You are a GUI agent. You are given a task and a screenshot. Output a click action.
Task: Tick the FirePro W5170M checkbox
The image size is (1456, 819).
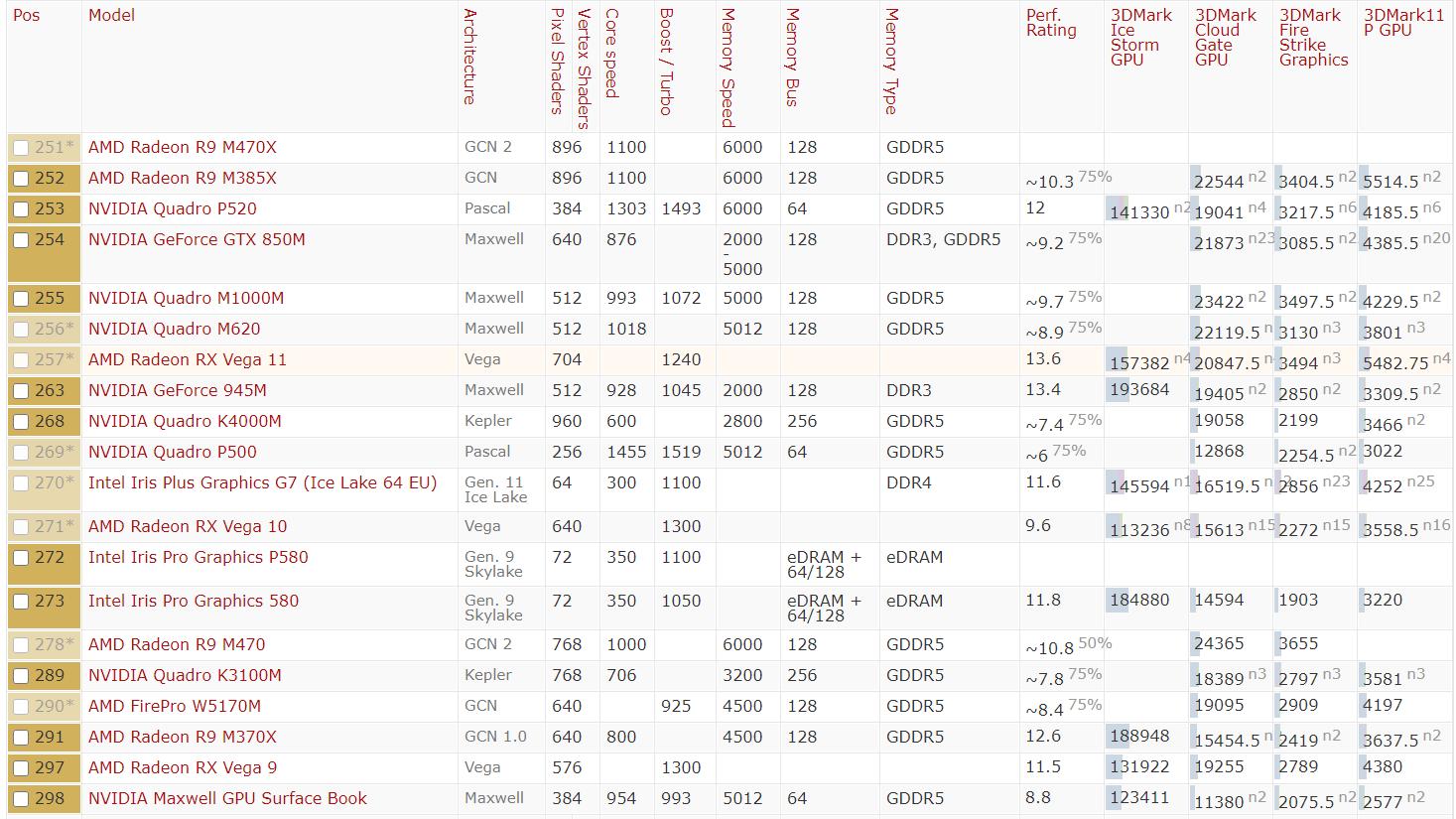click(x=21, y=707)
